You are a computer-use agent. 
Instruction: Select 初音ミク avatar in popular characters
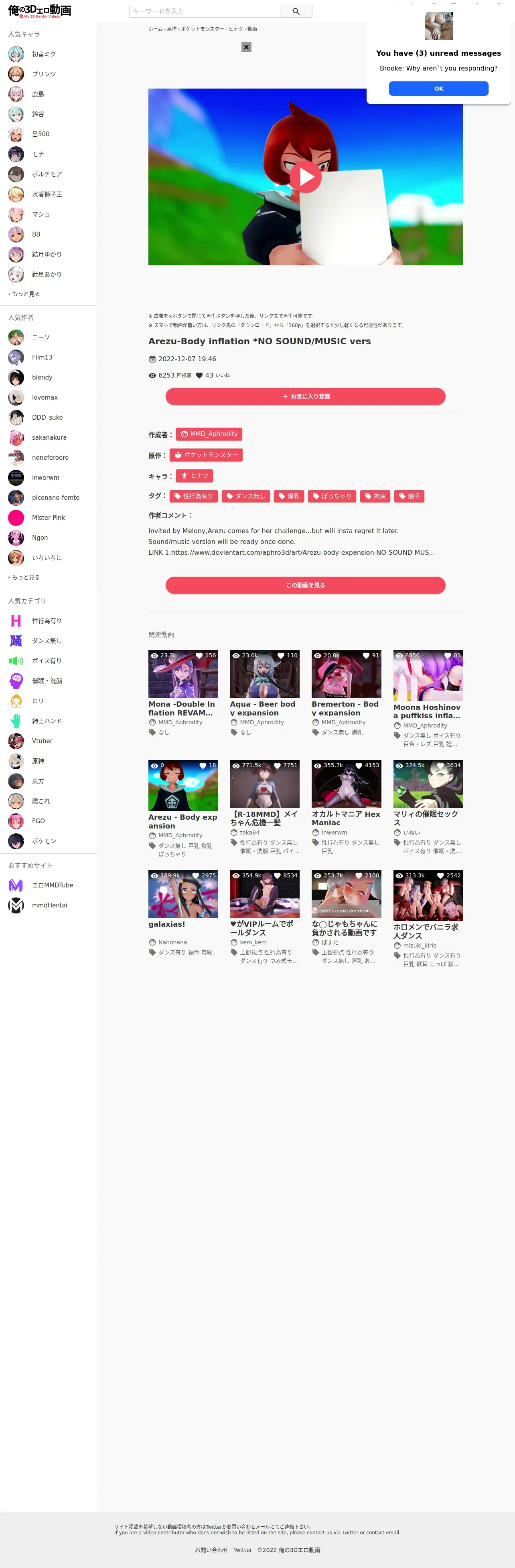[x=16, y=54]
